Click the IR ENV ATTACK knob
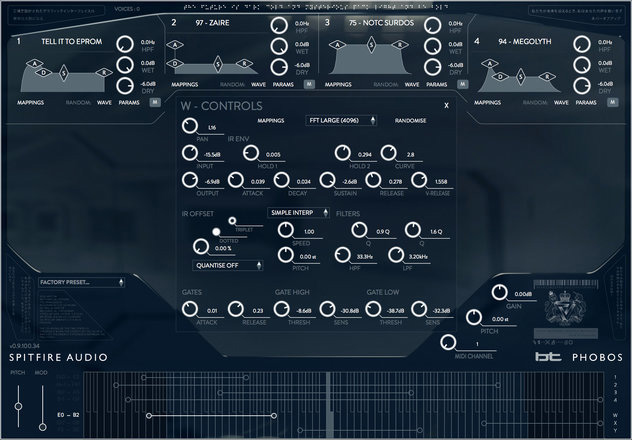632x440 pixels. coord(235,180)
